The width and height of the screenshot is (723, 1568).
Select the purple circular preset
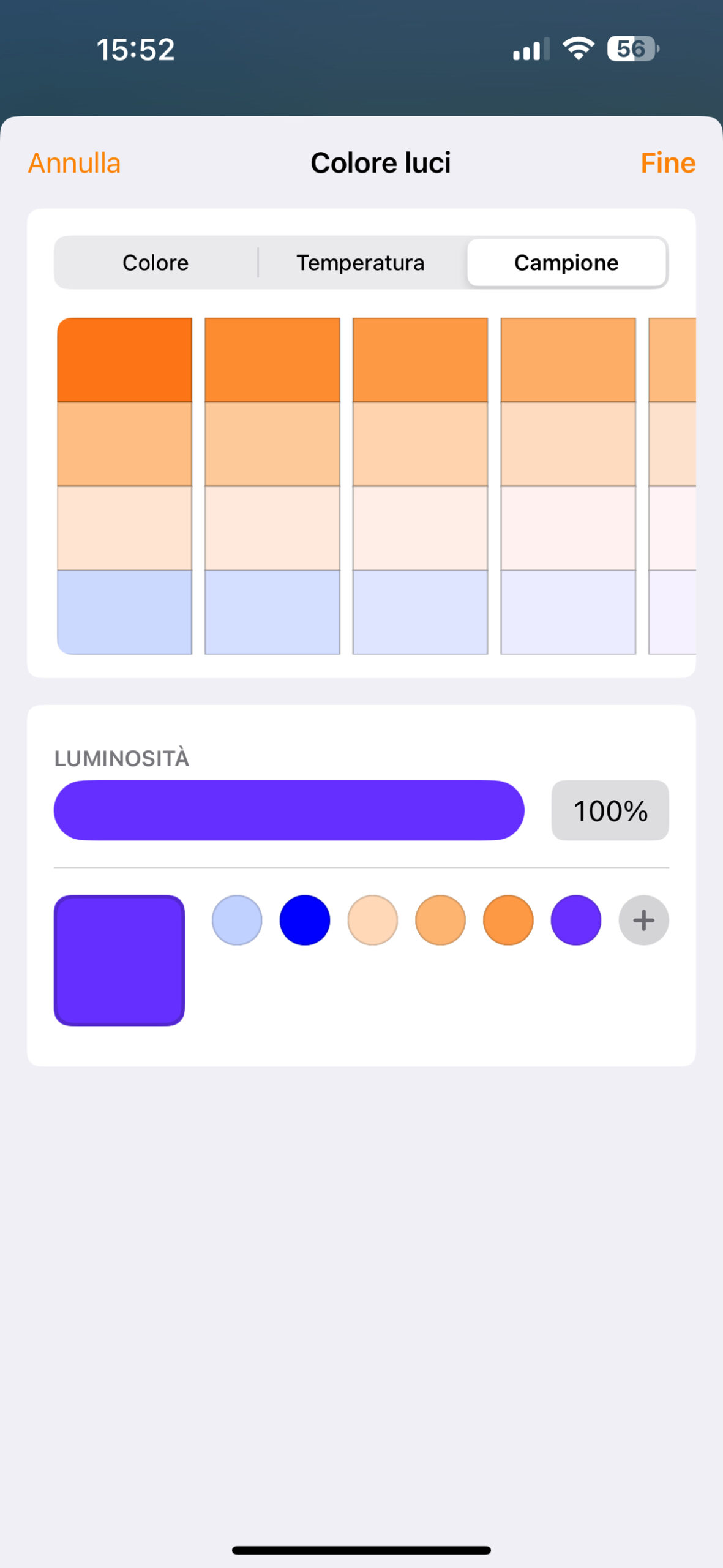pos(576,920)
